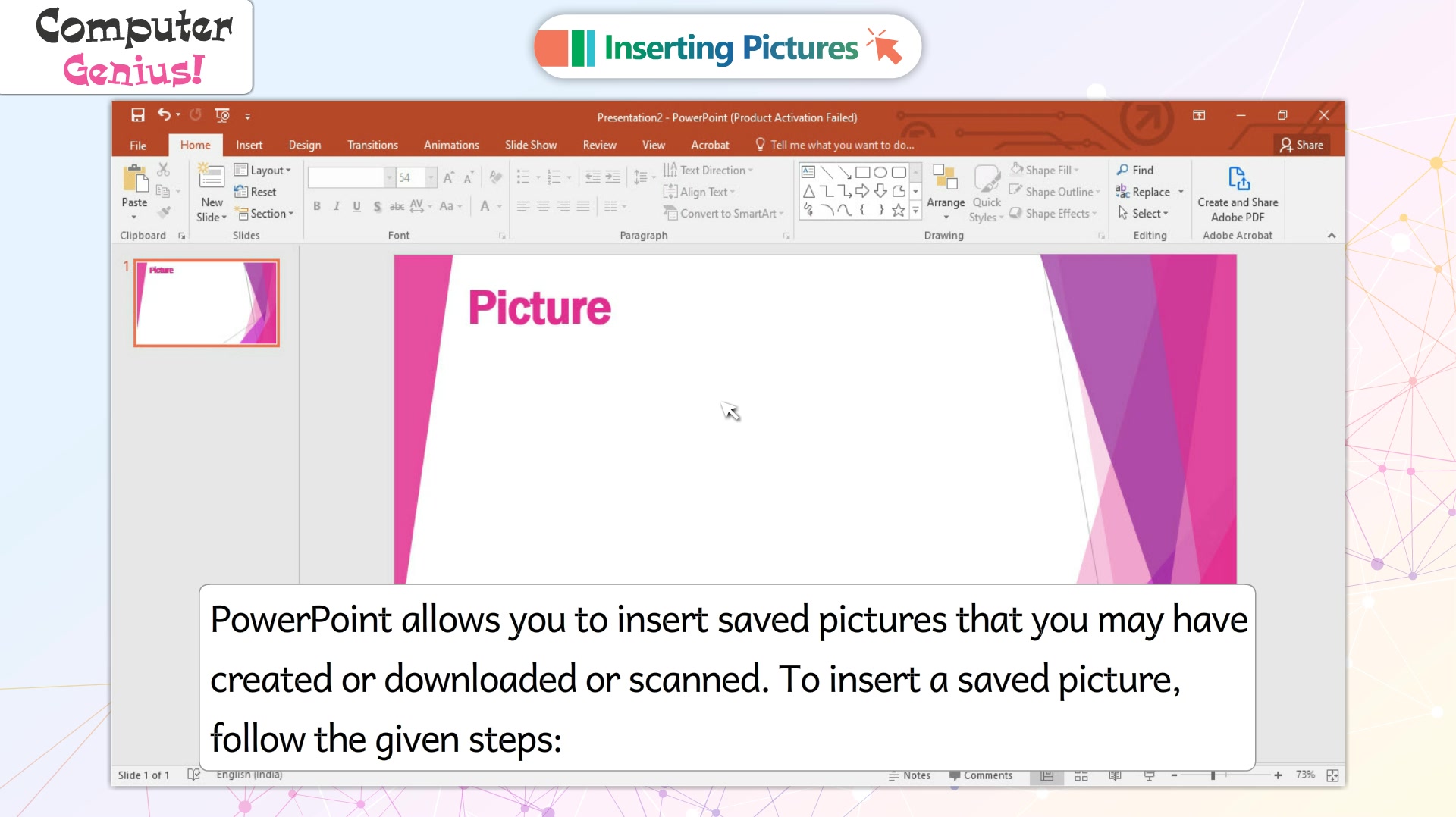The height and width of the screenshot is (817, 1456).
Task: Click the Create and Share Adobe PDF icon
Action: pyautogui.click(x=1238, y=180)
